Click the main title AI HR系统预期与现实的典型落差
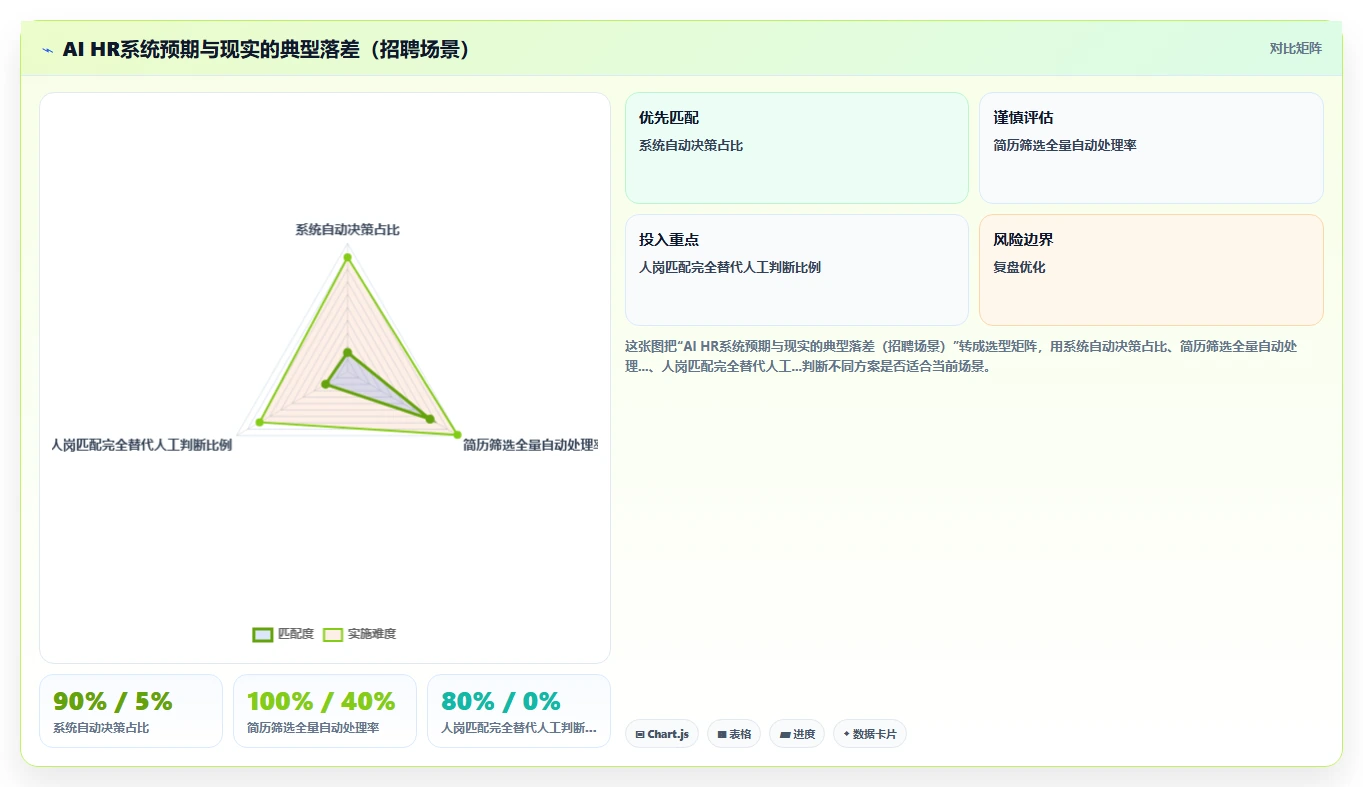 tap(267, 50)
